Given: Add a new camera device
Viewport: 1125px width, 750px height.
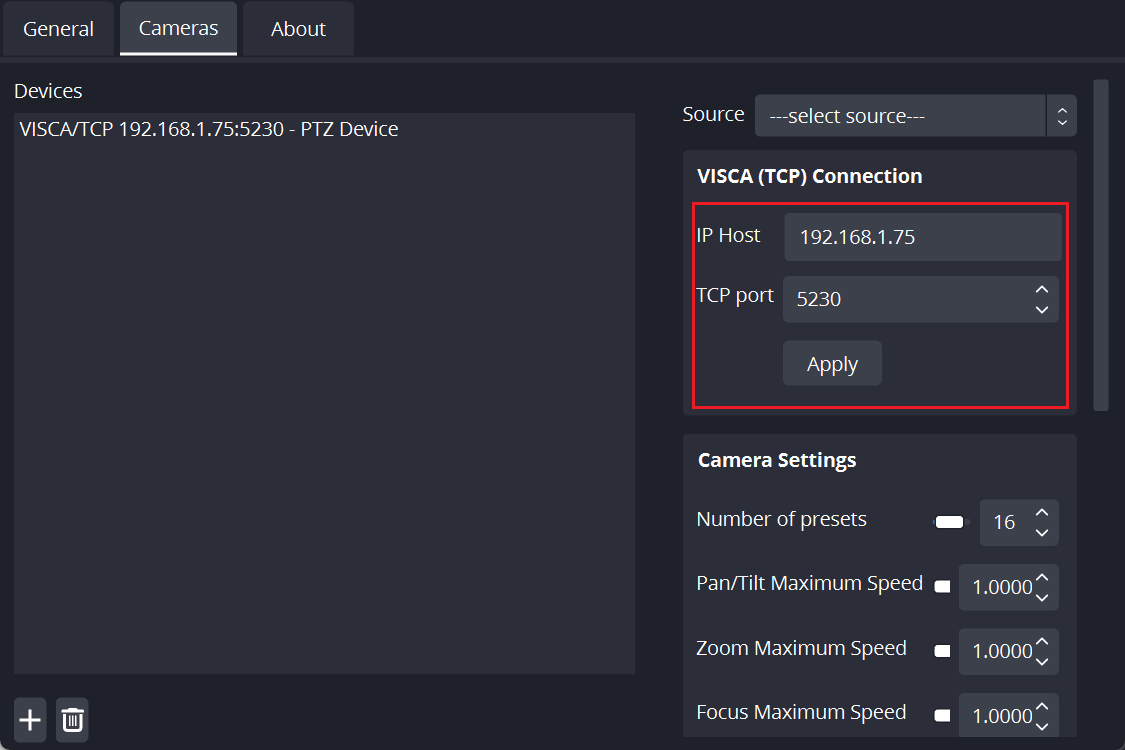Looking at the screenshot, I should pos(29,720).
